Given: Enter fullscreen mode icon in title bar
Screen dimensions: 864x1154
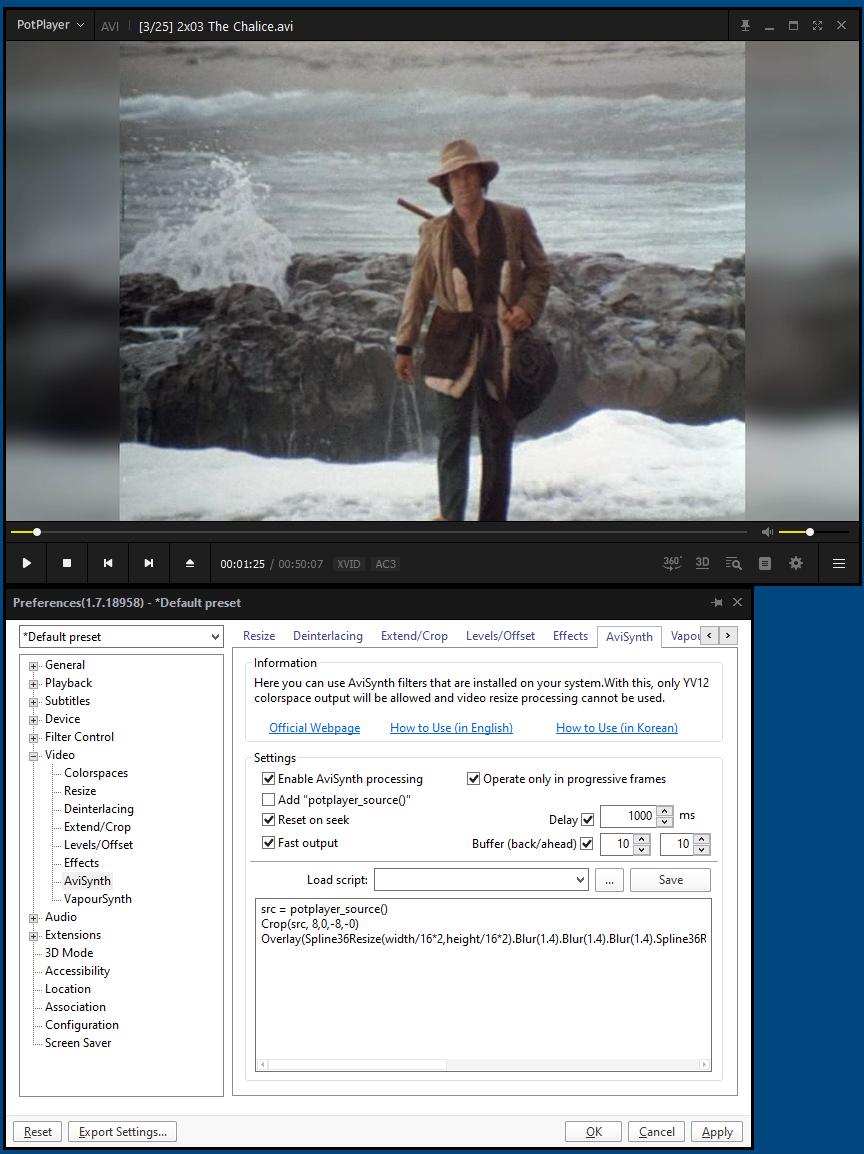Looking at the screenshot, I should pyautogui.click(x=817, y=26).
